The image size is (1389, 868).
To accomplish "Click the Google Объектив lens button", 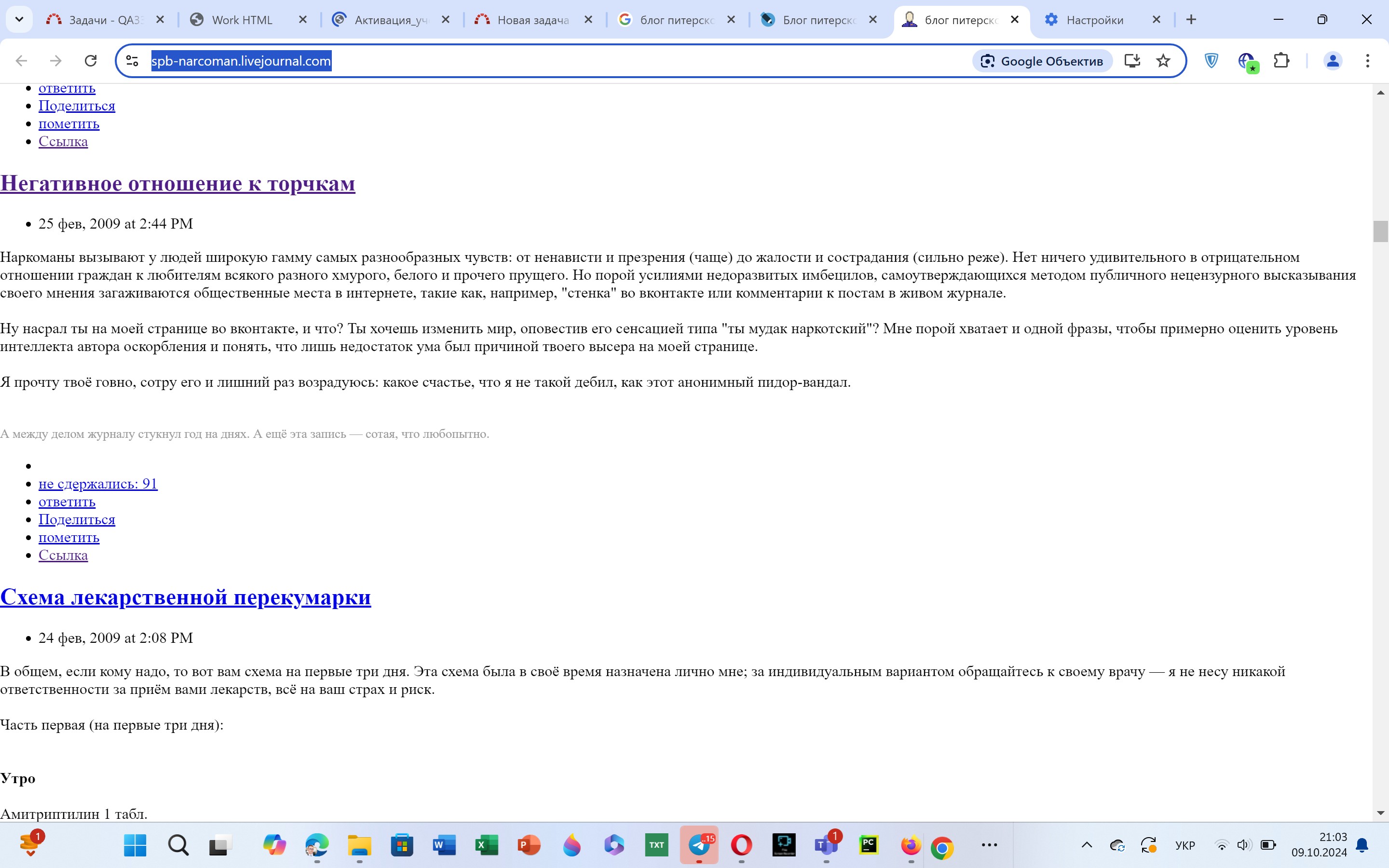I will pos(1042,61).
